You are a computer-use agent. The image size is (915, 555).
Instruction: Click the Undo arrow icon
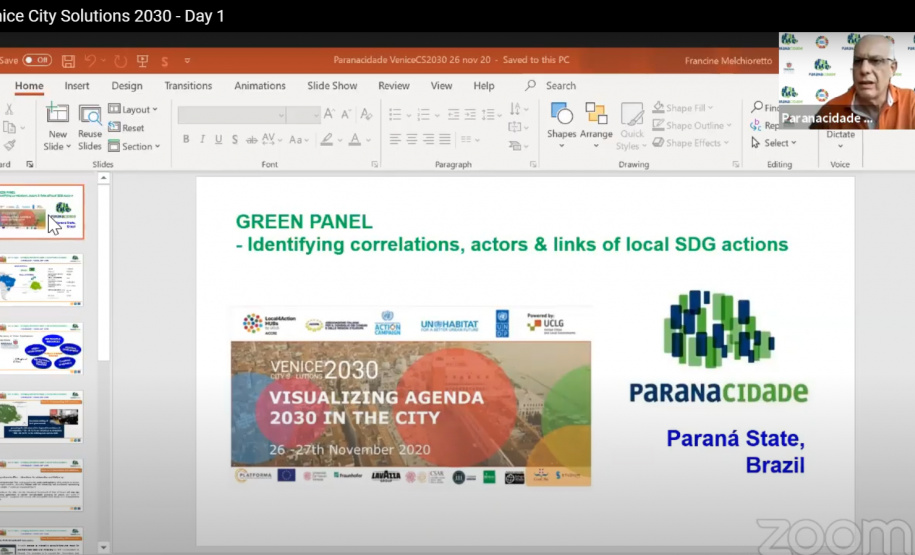click(x=90, y=60)
